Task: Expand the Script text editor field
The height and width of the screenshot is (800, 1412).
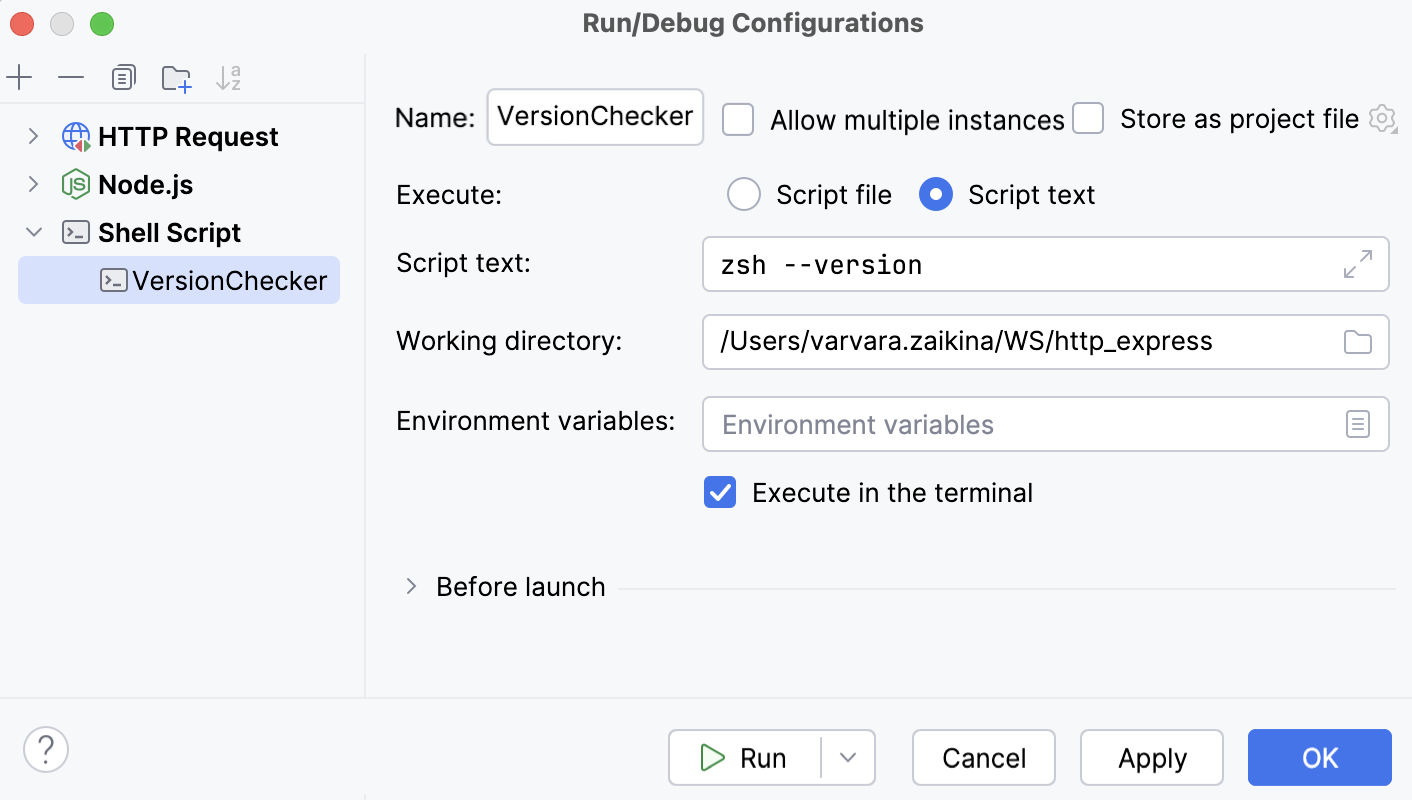Action: [x=1357, y=264]
